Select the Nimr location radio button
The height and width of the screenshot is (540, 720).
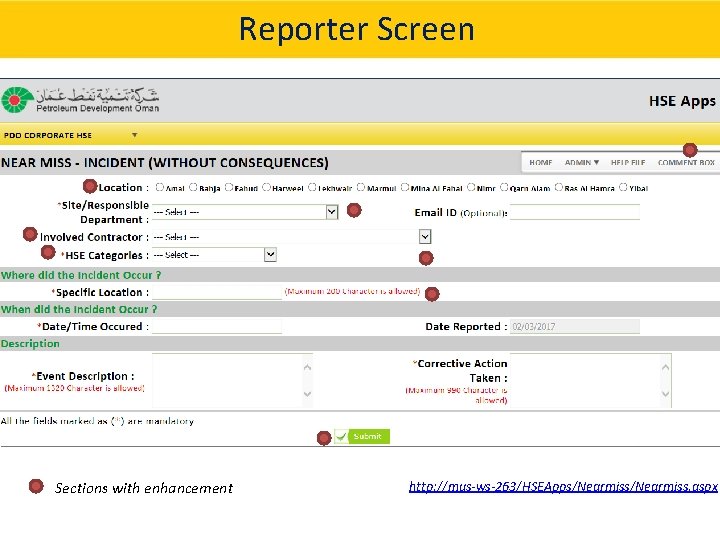(x=471, y=187)
